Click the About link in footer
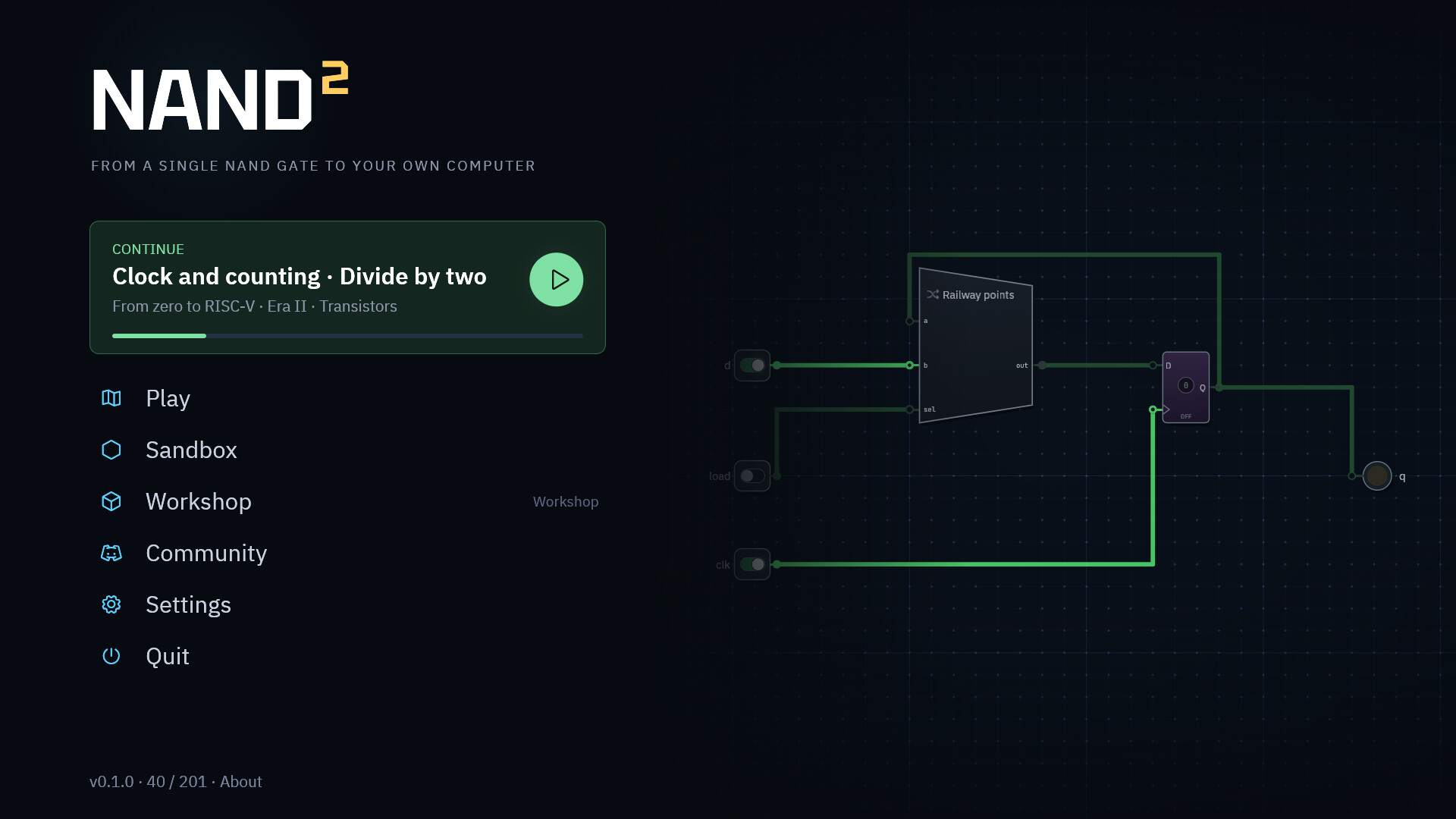Viewport: 1456px width, 819px height. pyautogui.click(x=240, y=782)
